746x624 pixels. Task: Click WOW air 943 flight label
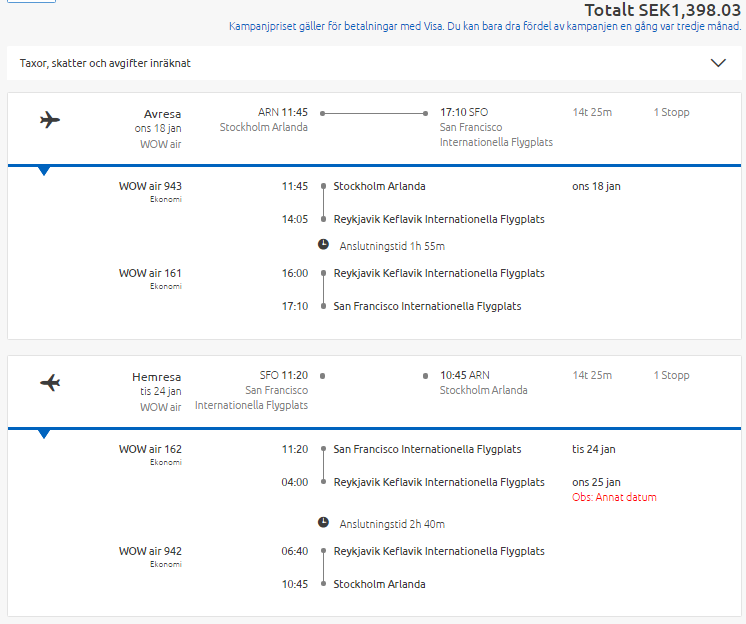pyautogui.click(x=150, y=186)
